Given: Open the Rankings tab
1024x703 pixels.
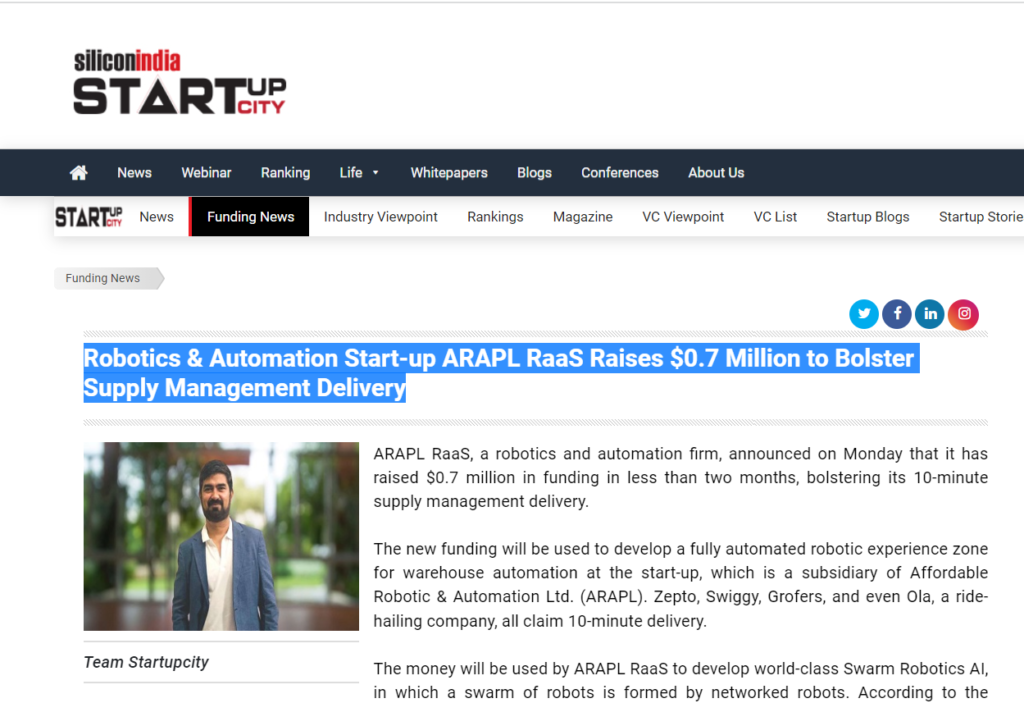Looking at the screenshot, I should [495, 217].
